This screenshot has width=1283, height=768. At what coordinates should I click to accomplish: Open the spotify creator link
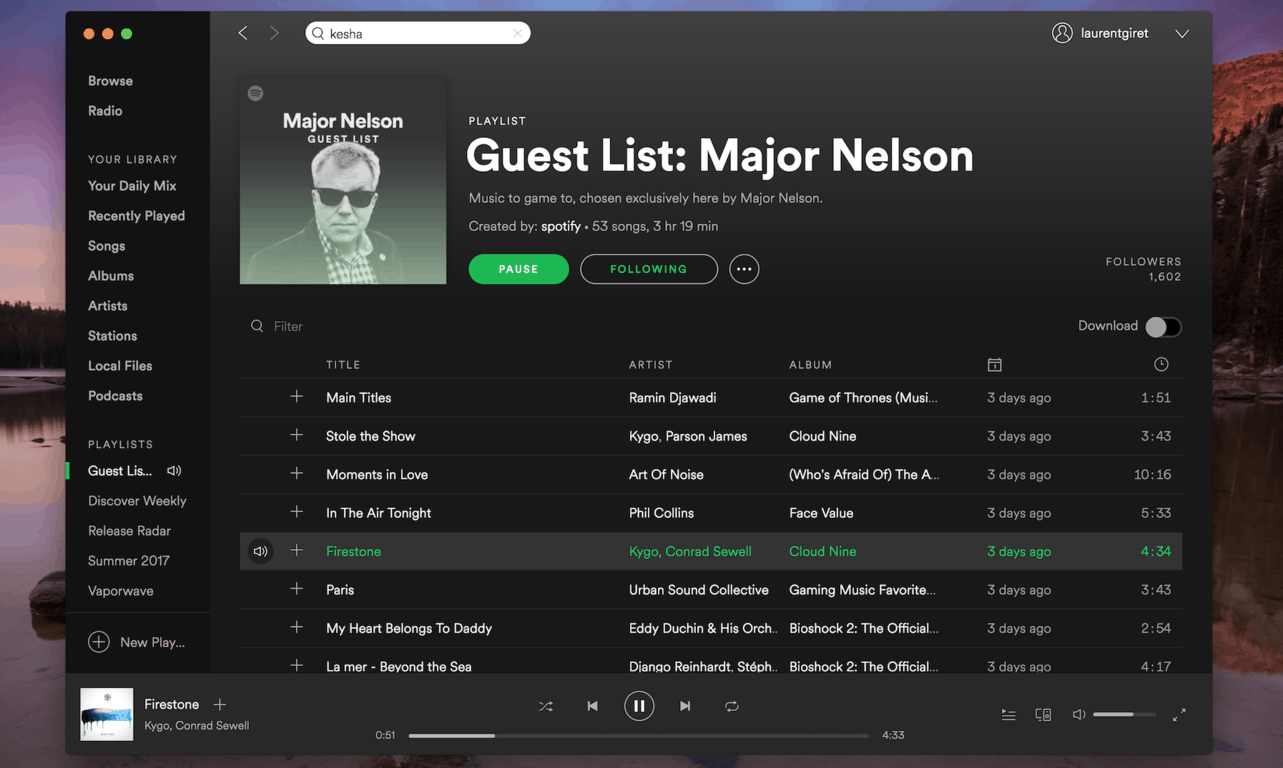click(x=561, y=226)
